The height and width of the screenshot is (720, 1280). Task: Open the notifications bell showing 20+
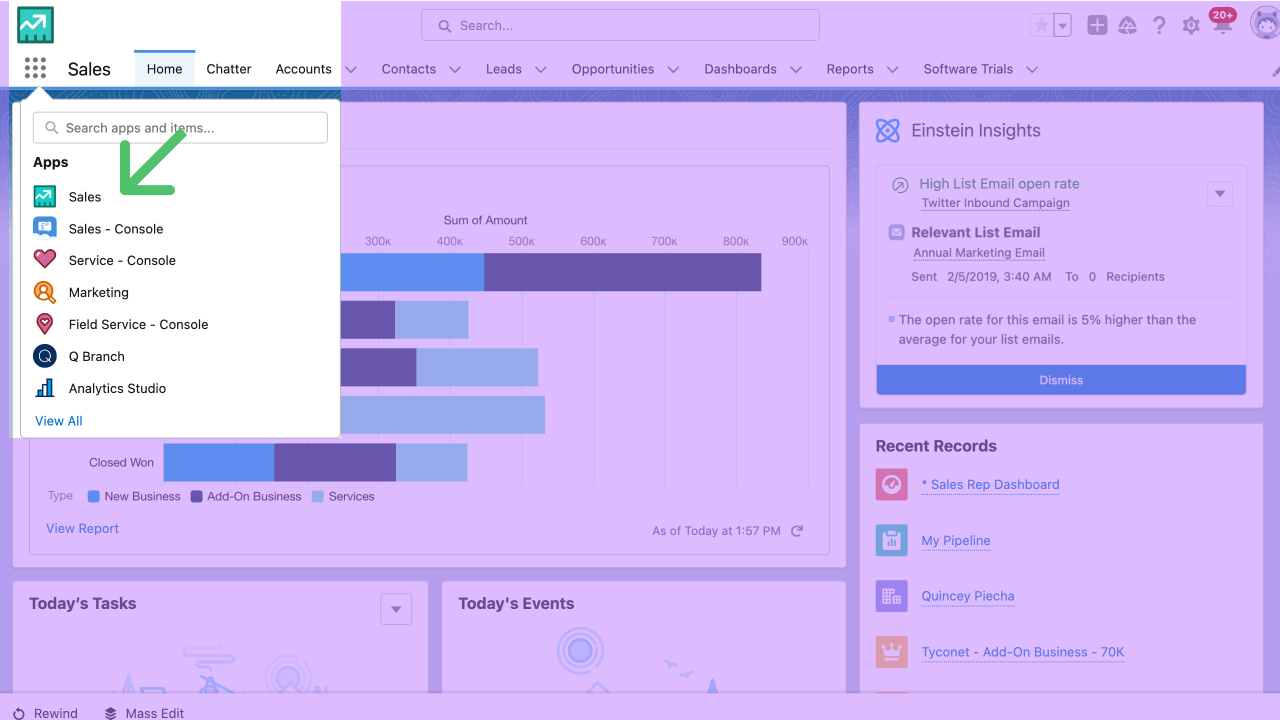click(1222, 24)
